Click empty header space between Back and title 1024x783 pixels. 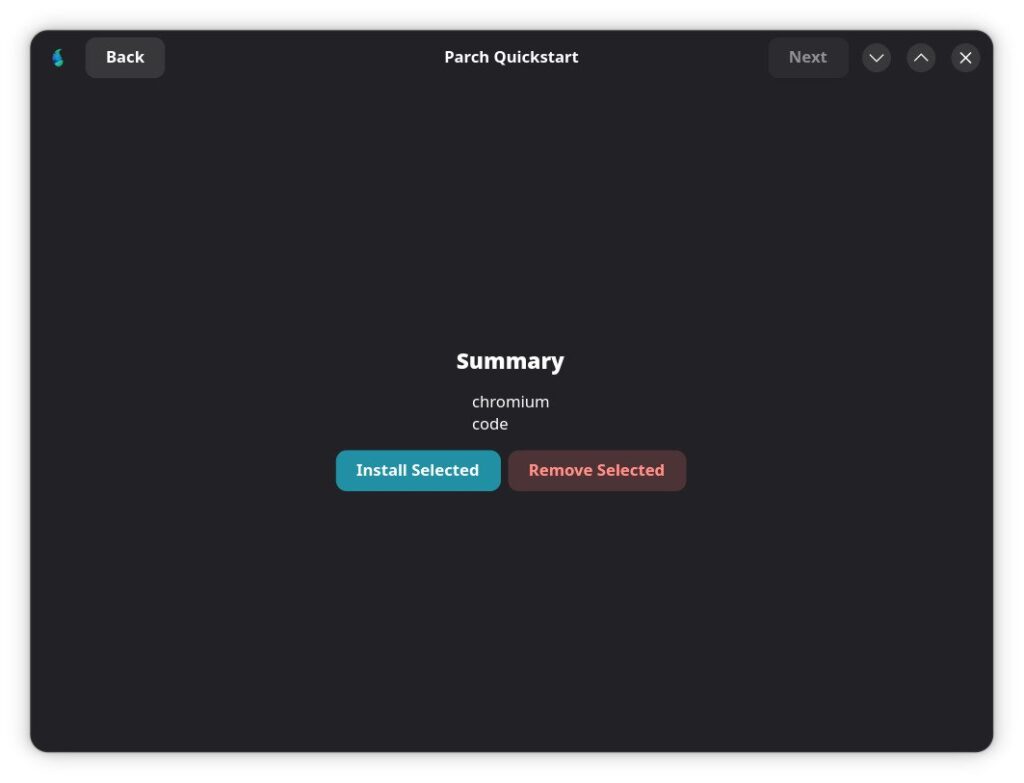[x=300, y=57]
